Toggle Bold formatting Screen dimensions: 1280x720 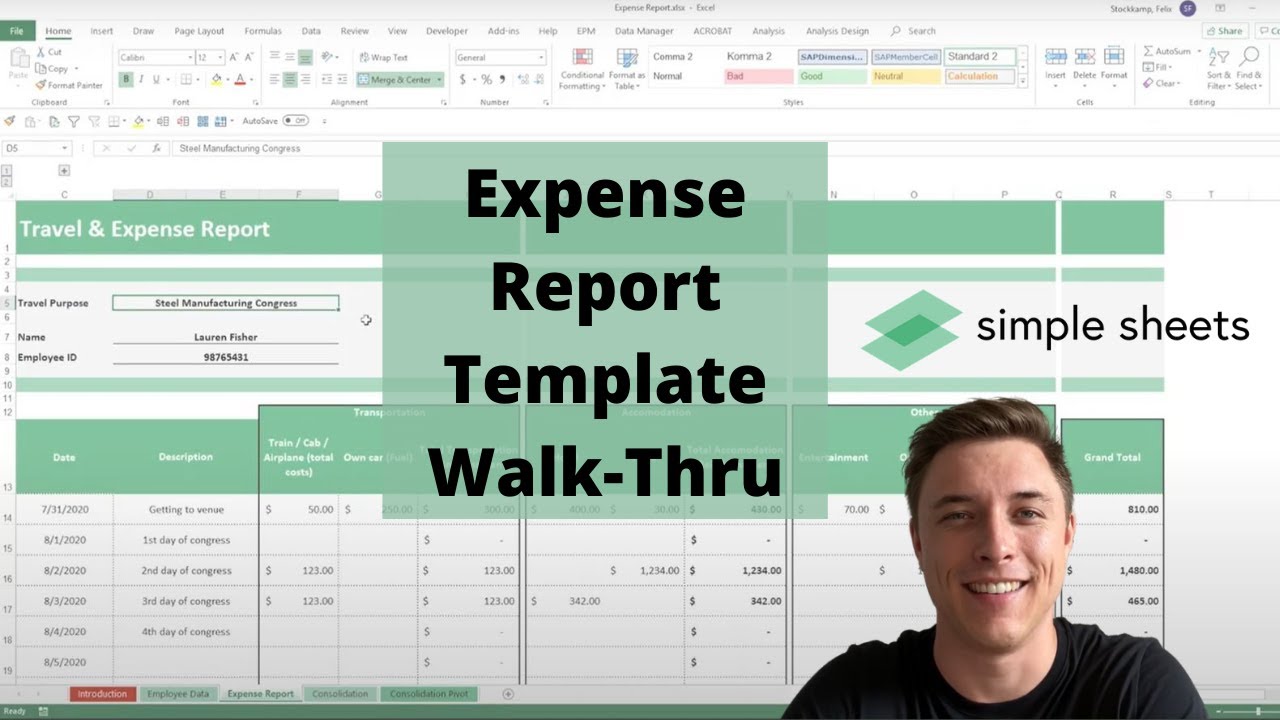pos(127,80)
